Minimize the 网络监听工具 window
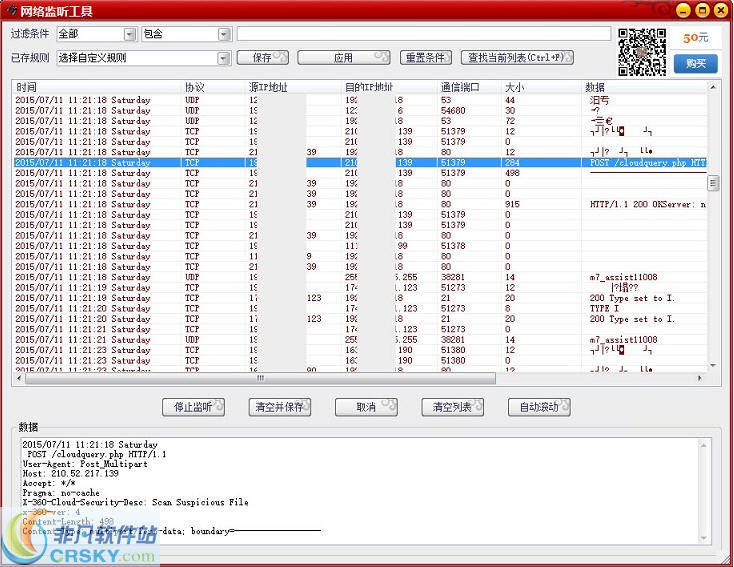Screen dimensions: 734x567 pos(683,10)
